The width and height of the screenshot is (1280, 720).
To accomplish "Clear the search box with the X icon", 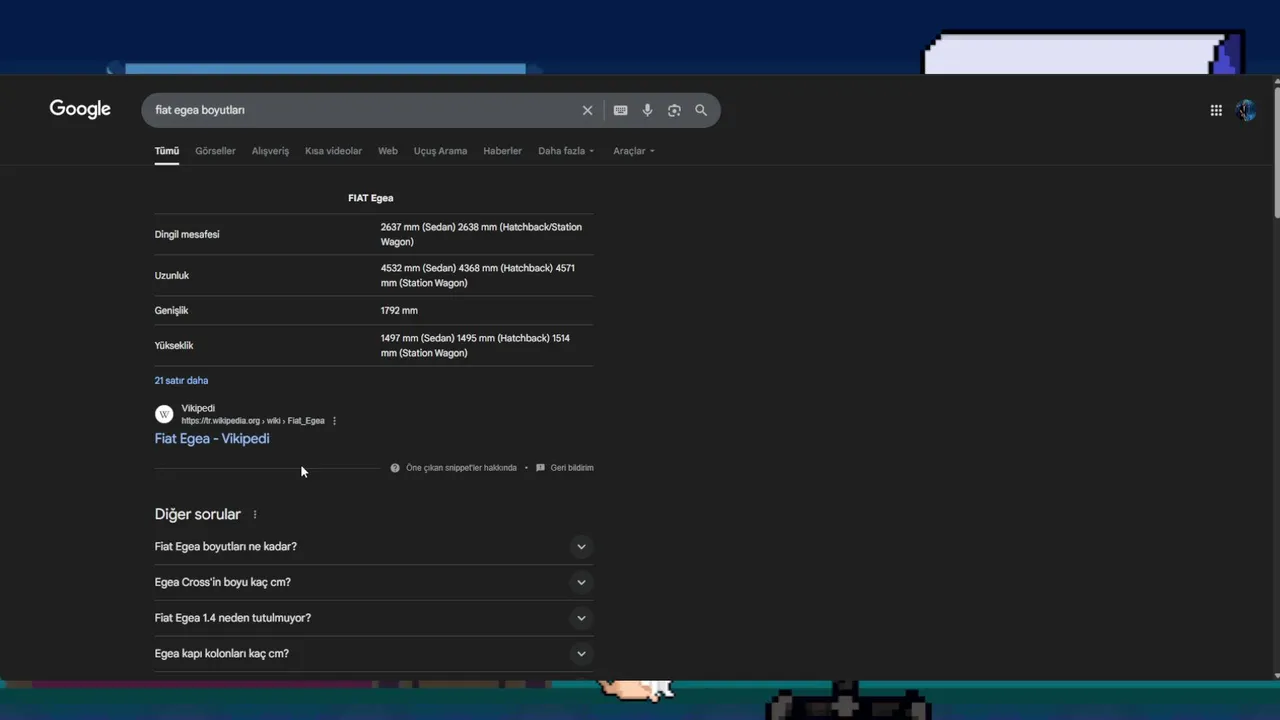I will [587, 110].
